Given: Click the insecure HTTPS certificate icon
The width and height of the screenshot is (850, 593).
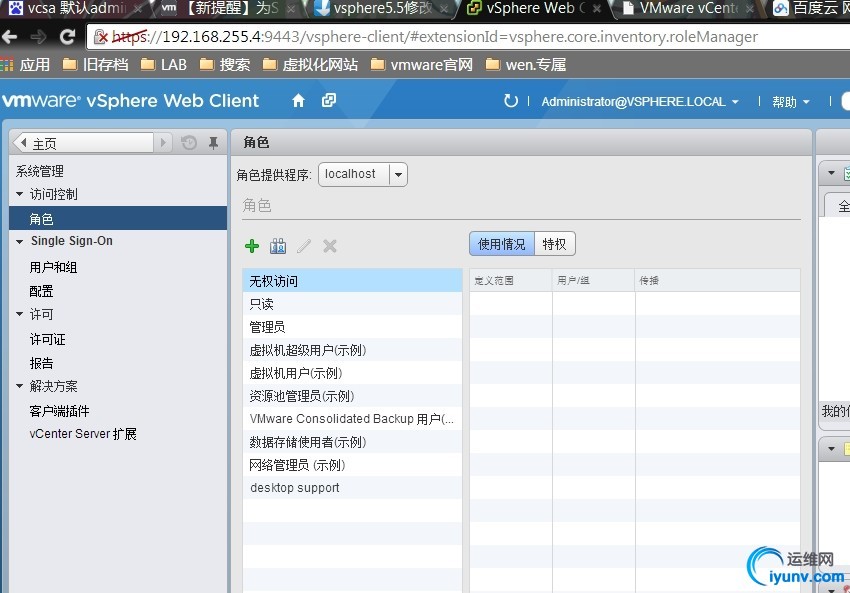Looking at the screenshot, I should 101,37.
